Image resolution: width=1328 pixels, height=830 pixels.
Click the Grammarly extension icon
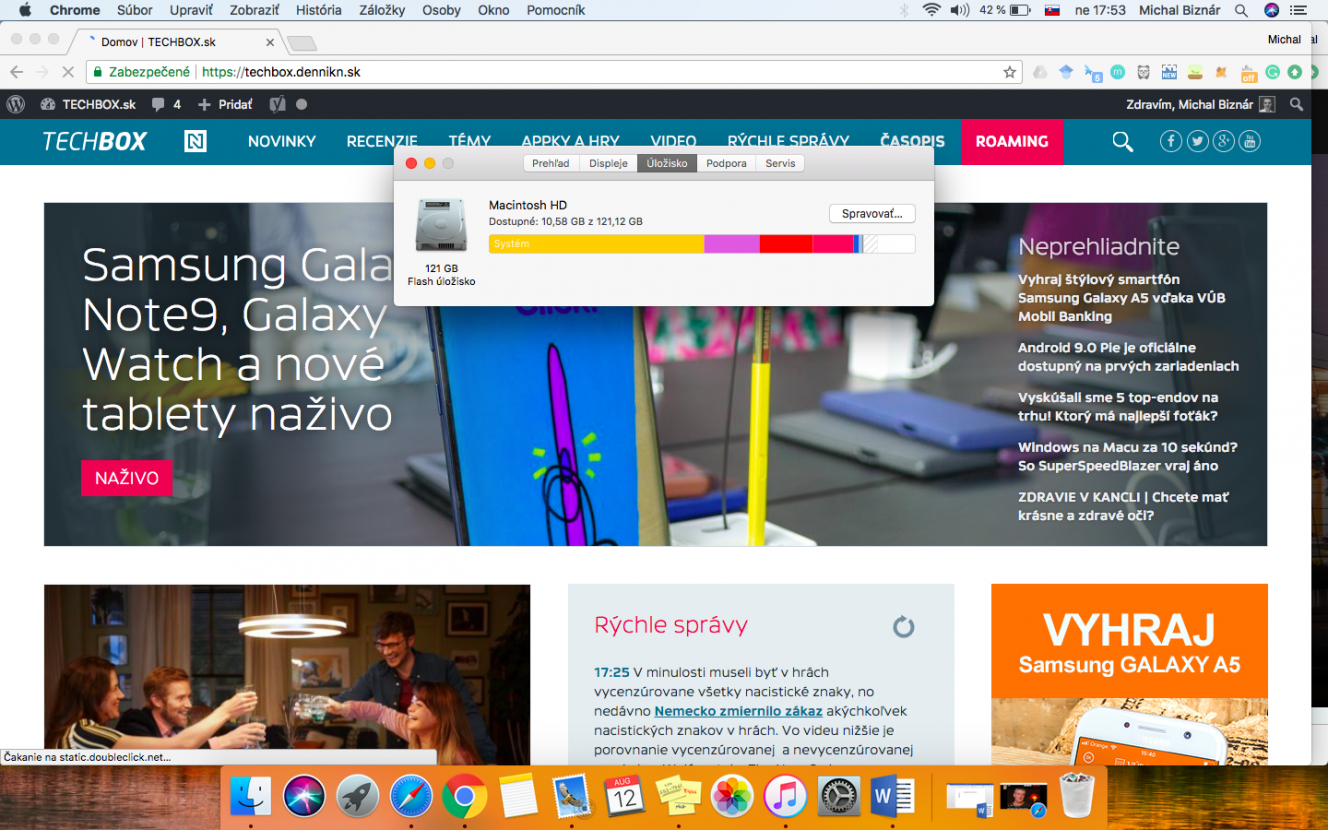click(x=1272, y=72)
